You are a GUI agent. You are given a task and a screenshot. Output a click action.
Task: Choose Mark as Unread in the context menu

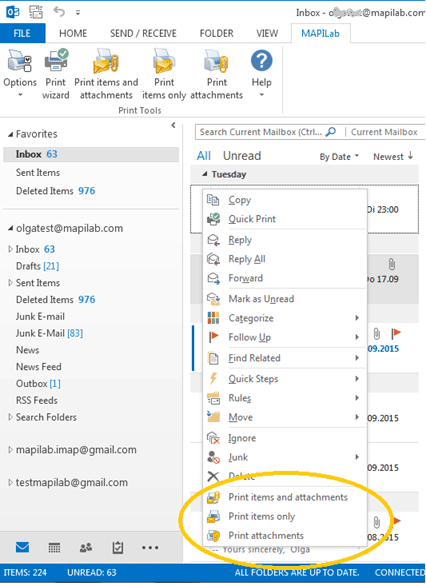click(x=285, y=299)
